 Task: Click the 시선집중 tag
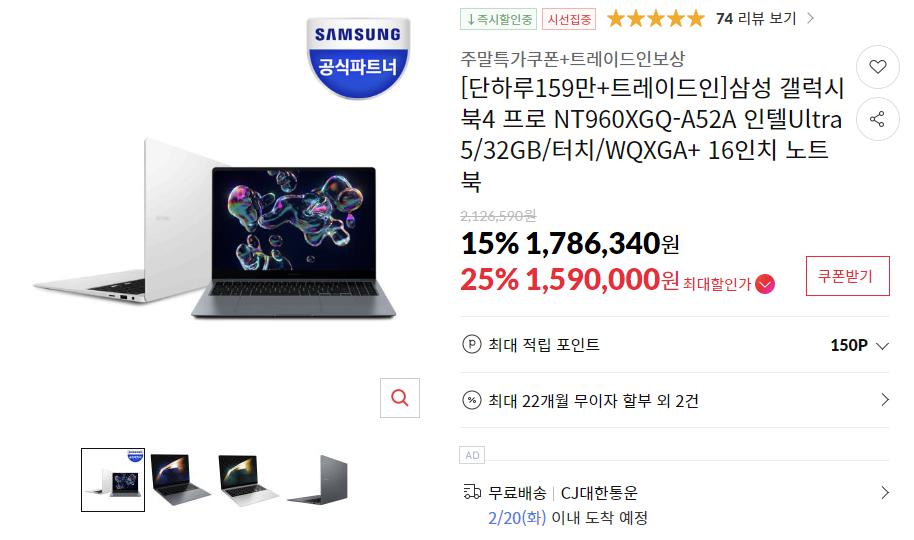569,19
